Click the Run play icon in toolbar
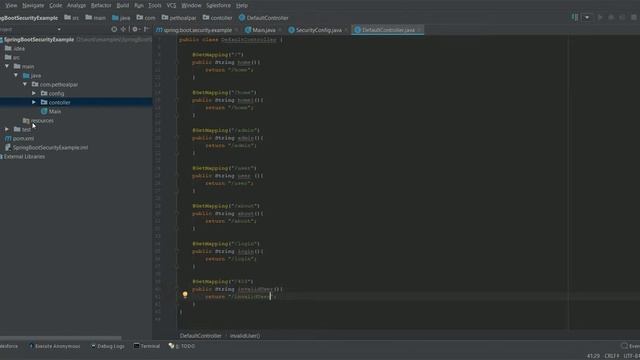Viewport: 640px width, 360px height. click(x=600, y=18)
